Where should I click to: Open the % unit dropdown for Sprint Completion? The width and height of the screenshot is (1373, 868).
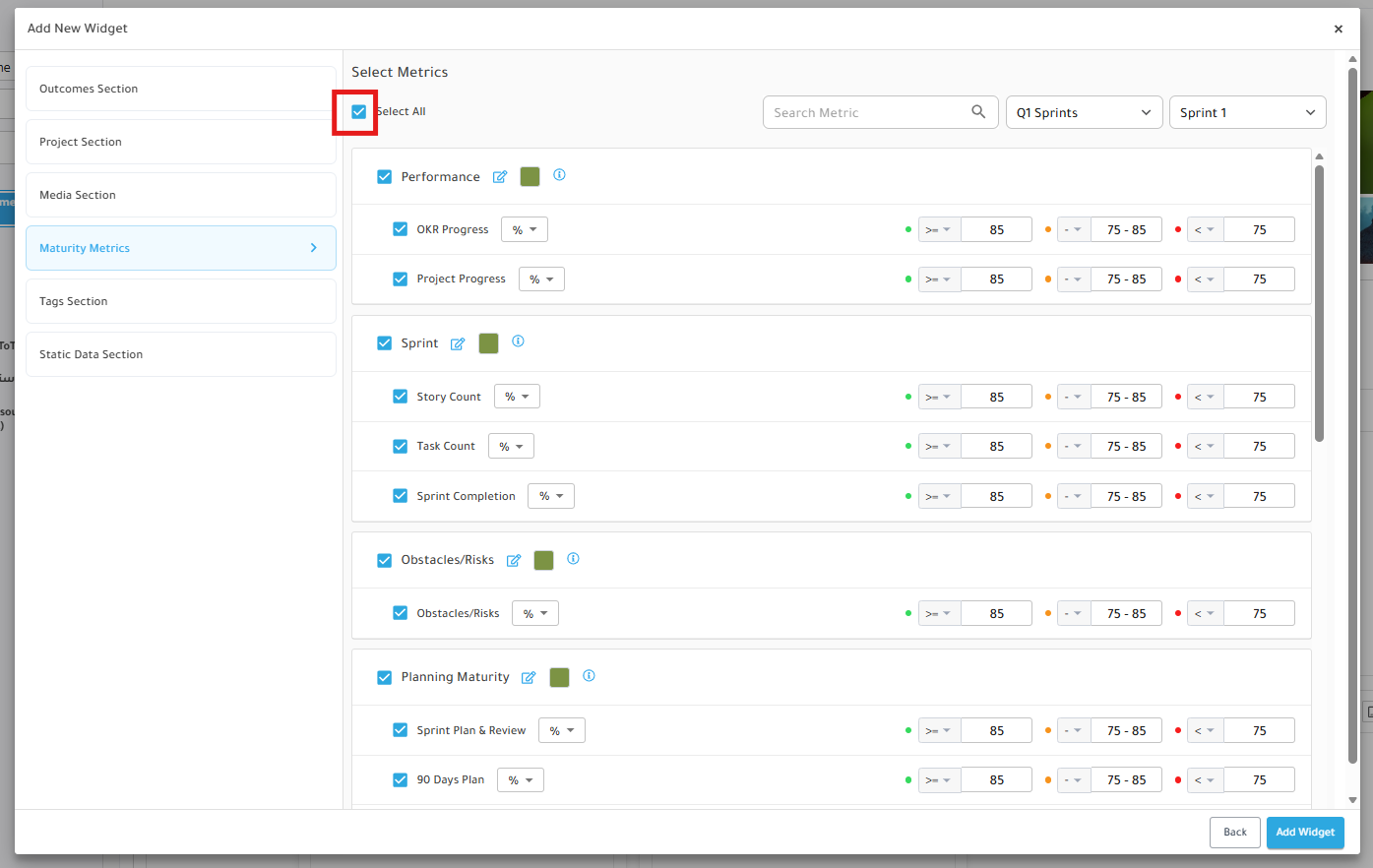[x=551, y=496]
